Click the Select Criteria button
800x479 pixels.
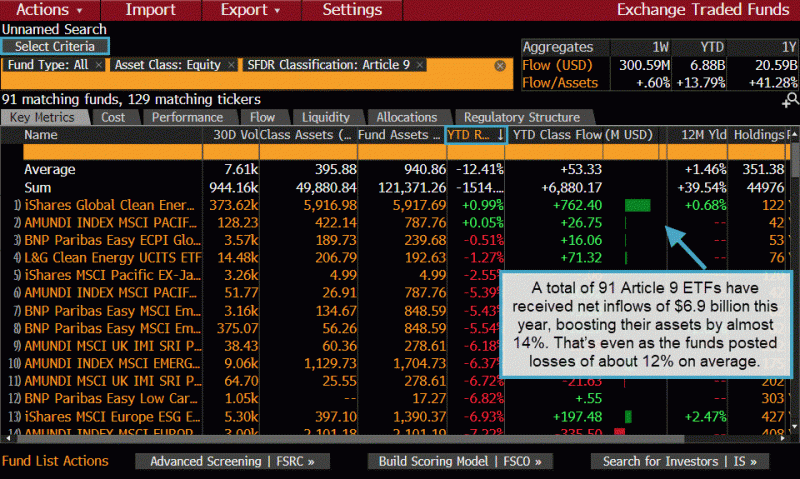(55, 46)
